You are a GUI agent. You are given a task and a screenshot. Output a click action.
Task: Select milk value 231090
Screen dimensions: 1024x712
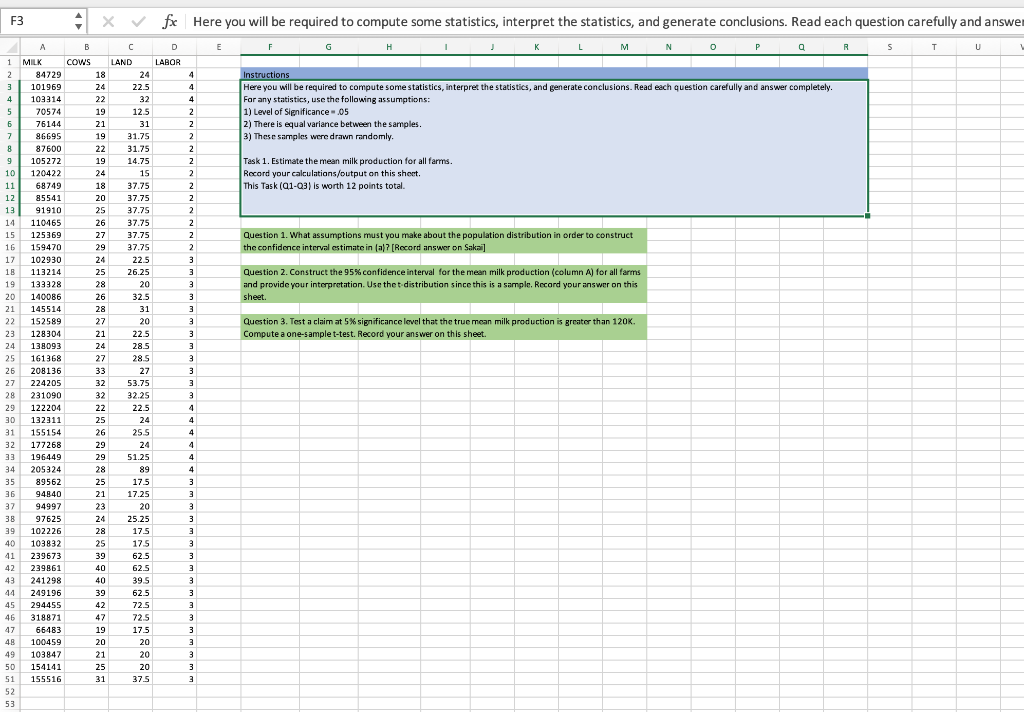pyautogui.click(x=42, y=395)
